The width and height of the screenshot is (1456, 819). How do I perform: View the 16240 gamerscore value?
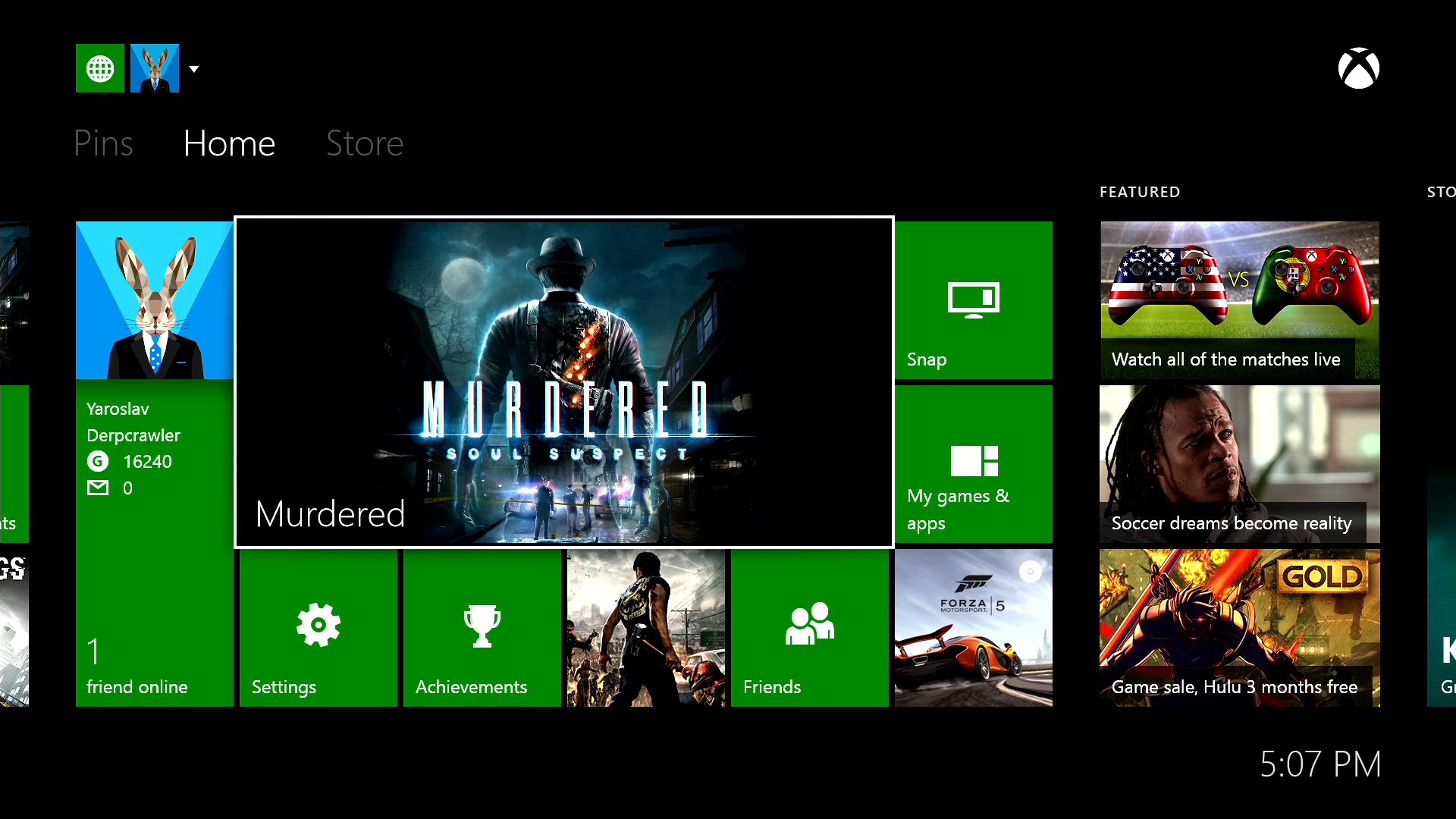(x=147, y=461)
